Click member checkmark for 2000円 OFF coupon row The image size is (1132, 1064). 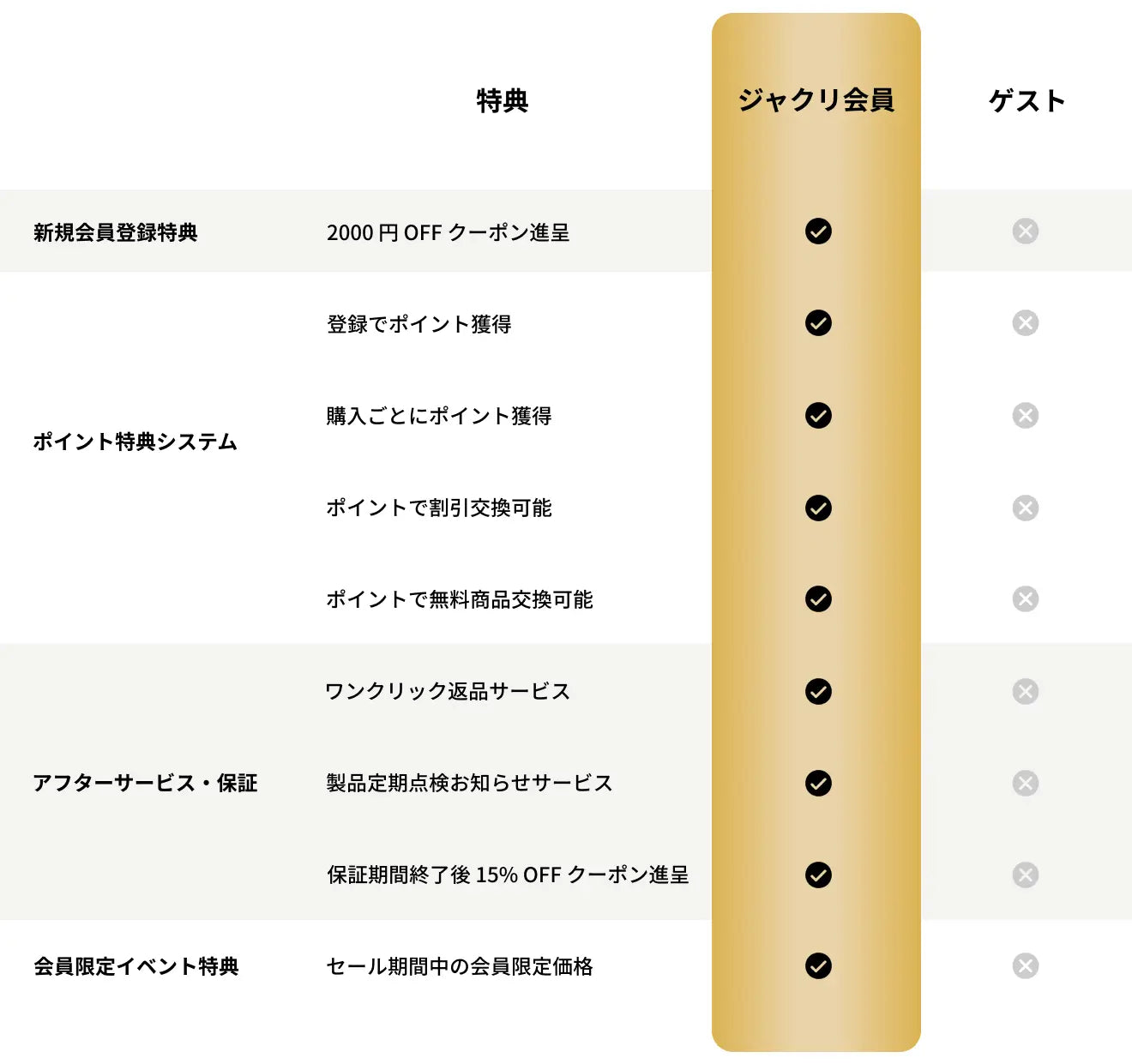[x=818, y=231]
